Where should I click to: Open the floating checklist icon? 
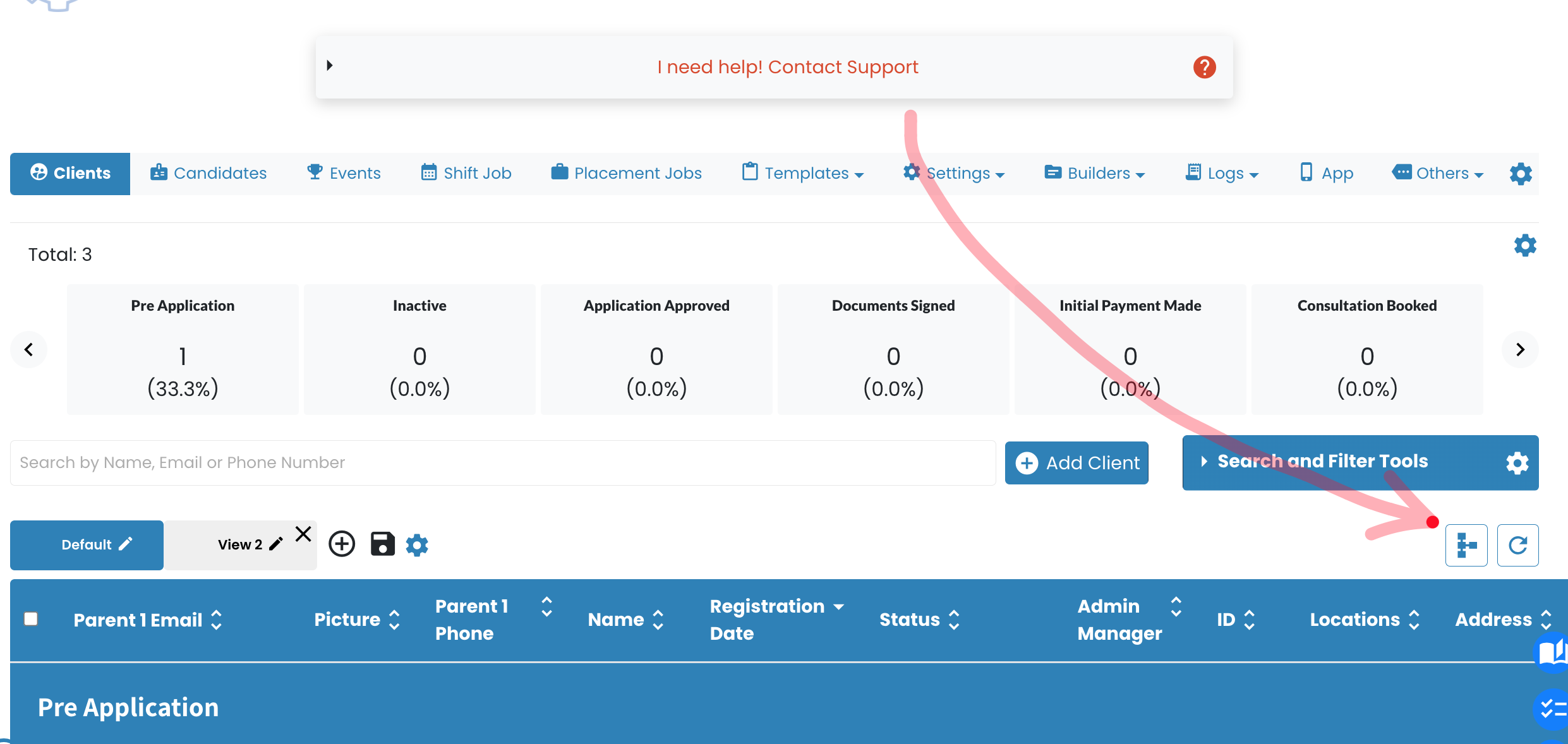pos(1552,709)
